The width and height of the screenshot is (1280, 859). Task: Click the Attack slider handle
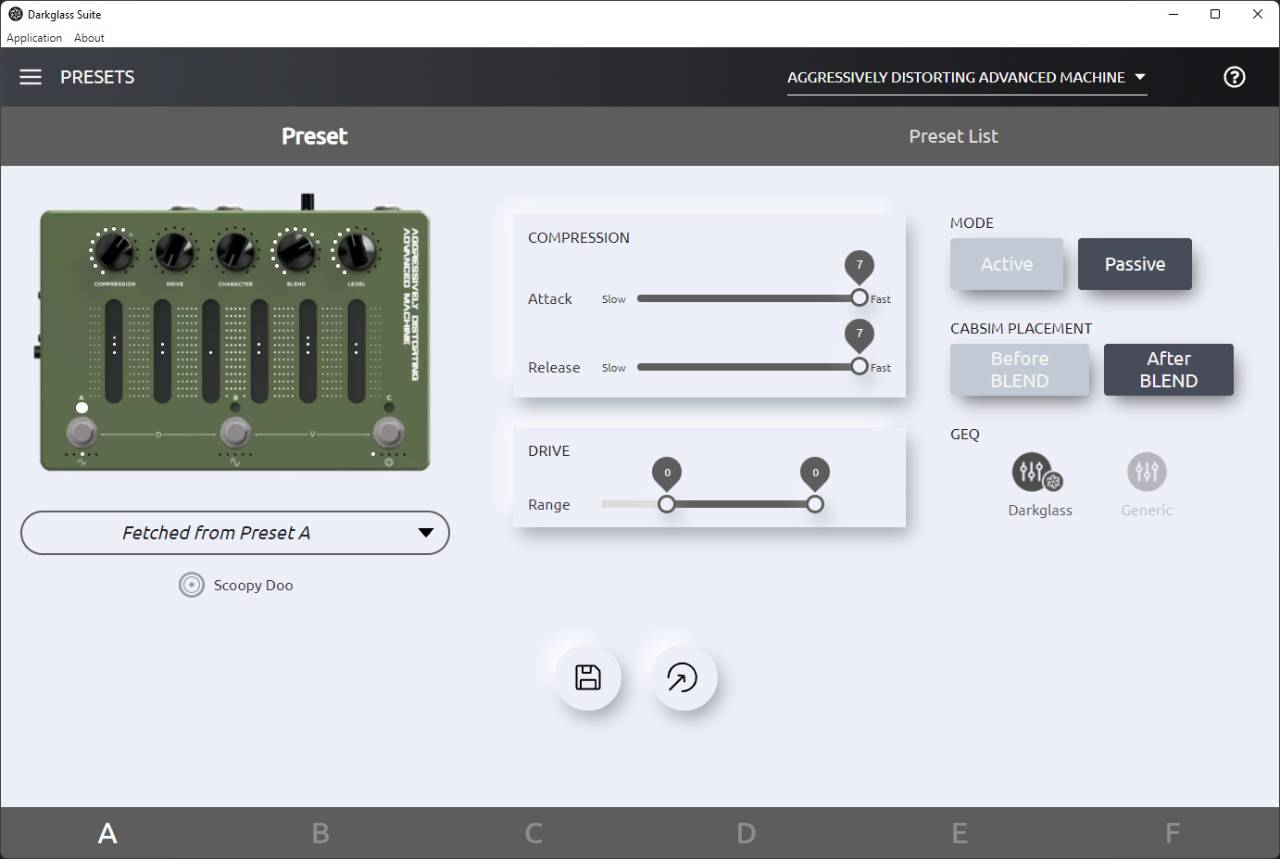(x=859, y=298)
